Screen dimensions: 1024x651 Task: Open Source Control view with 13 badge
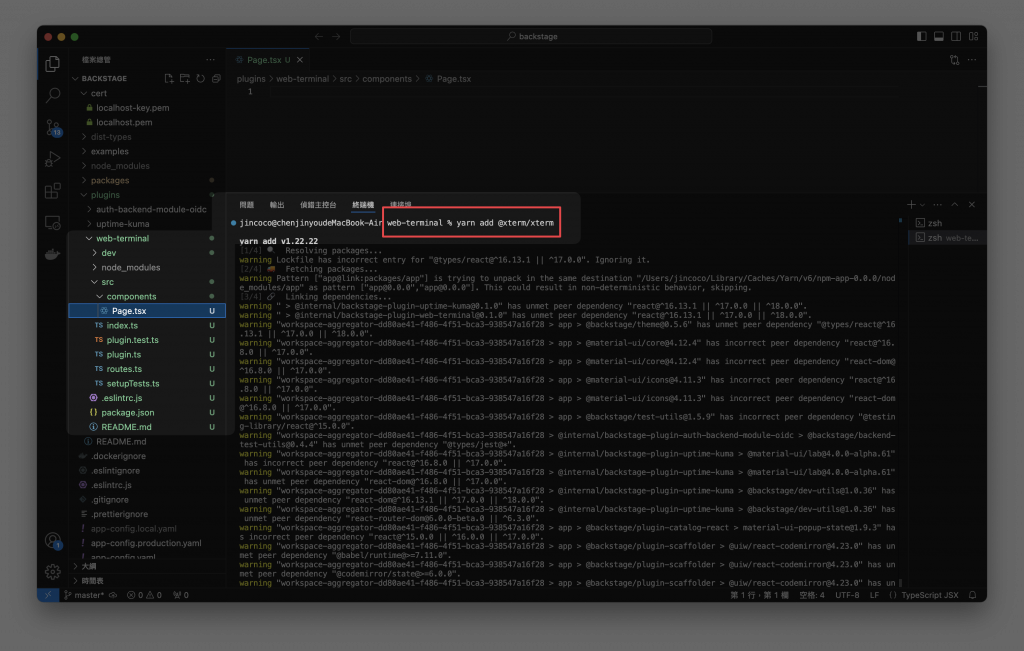(x=53, y=127)
